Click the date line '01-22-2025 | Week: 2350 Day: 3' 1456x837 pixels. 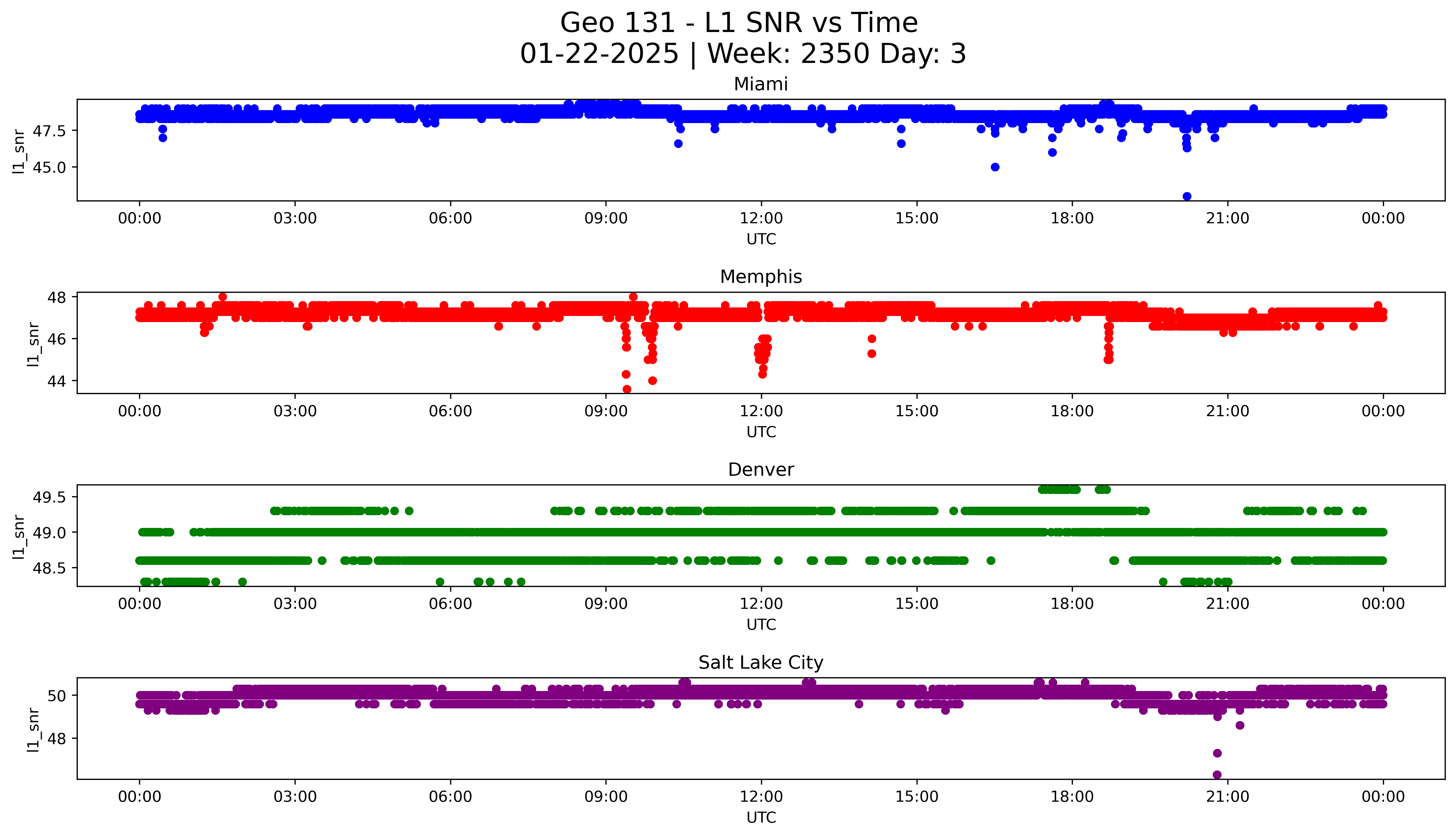click(x=743, y=54)
